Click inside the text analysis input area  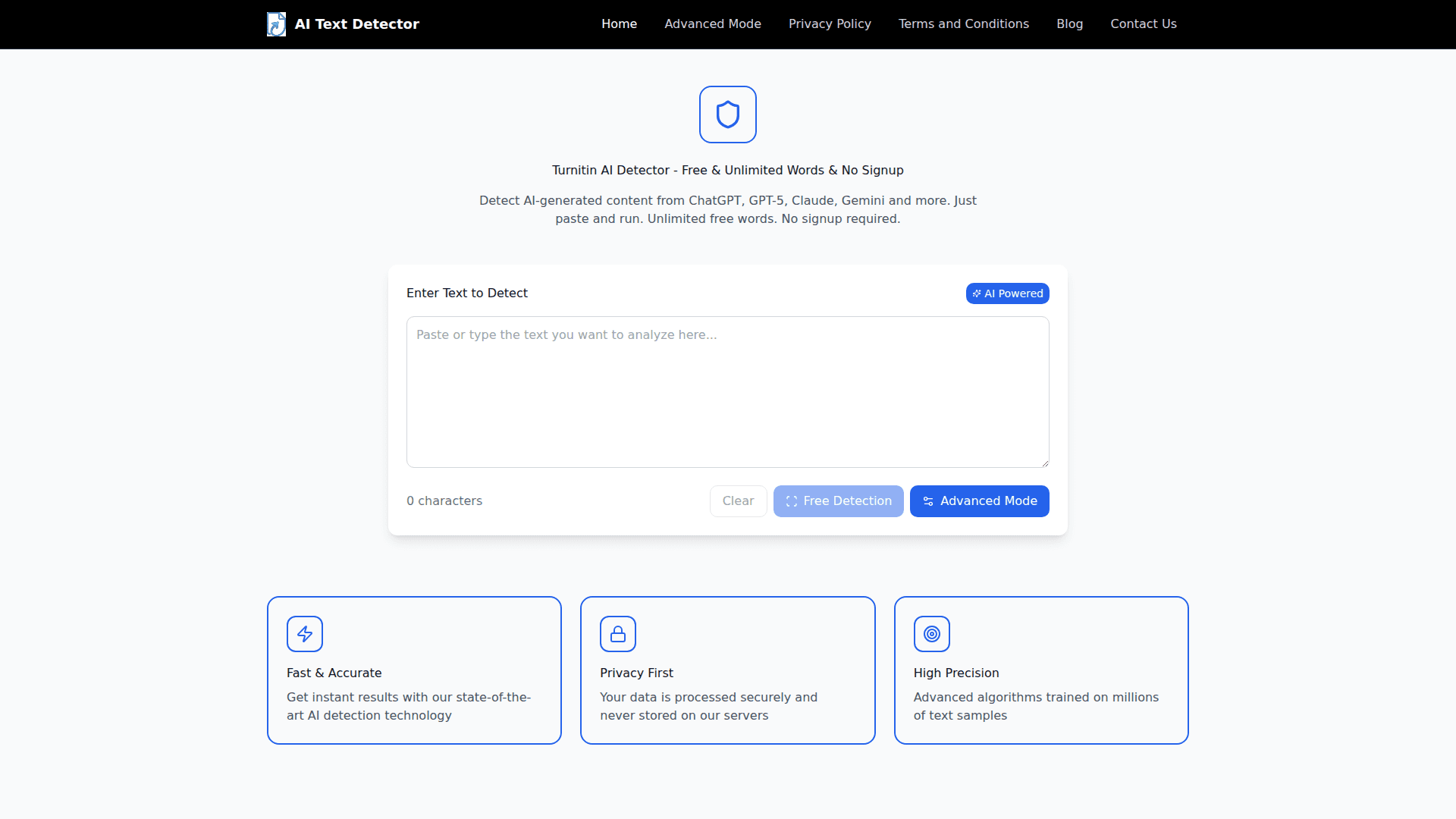pos(727,392)
